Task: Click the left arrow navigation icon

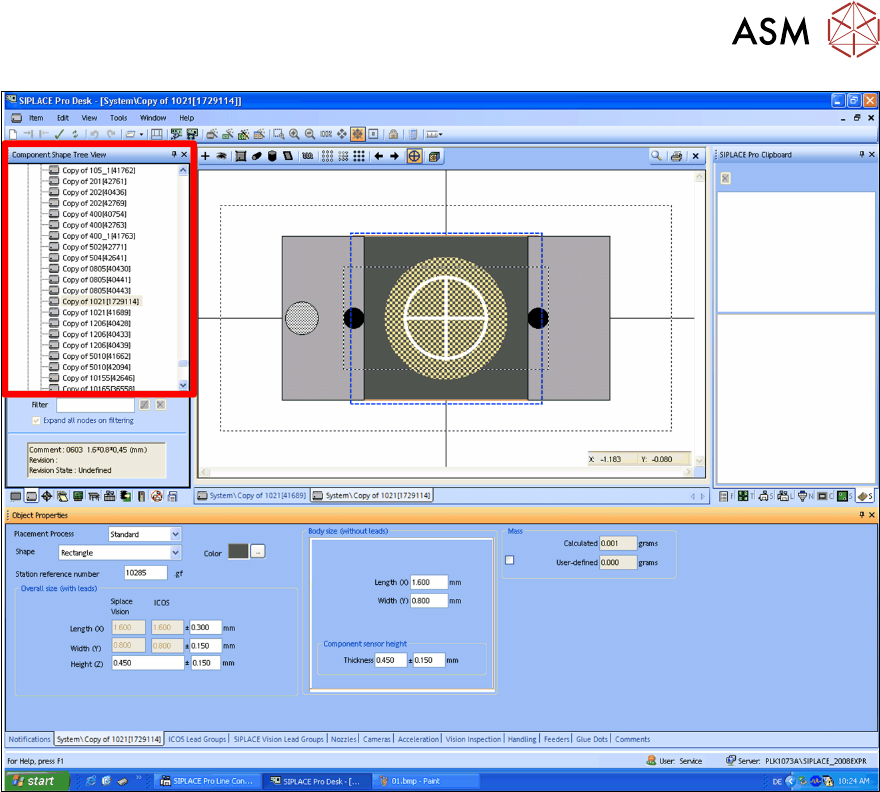Action: (378, 156)
